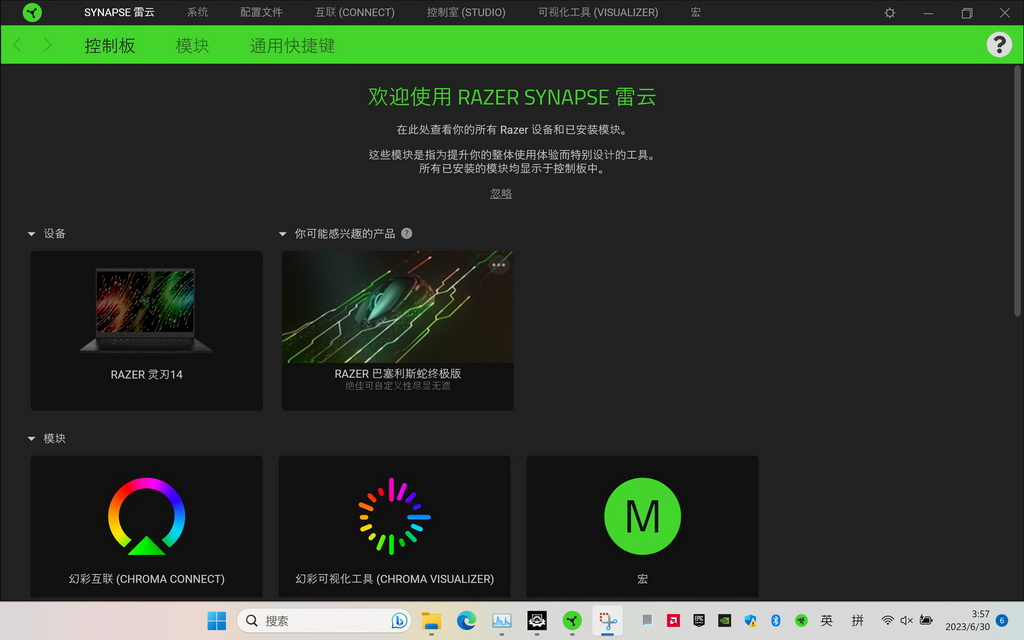Select the 通用快捷键 sub-tab
The height and width of the screenshot is (640, 1024).
tap(292, 46)
